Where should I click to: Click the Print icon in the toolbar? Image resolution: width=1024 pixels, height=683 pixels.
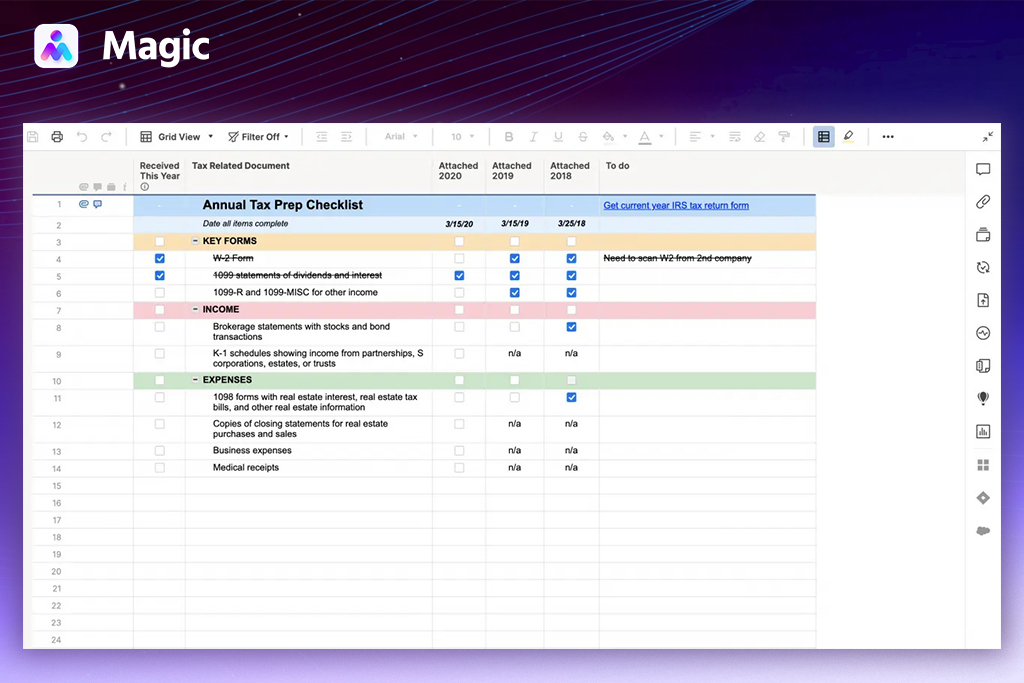click(x=57, y=137)
